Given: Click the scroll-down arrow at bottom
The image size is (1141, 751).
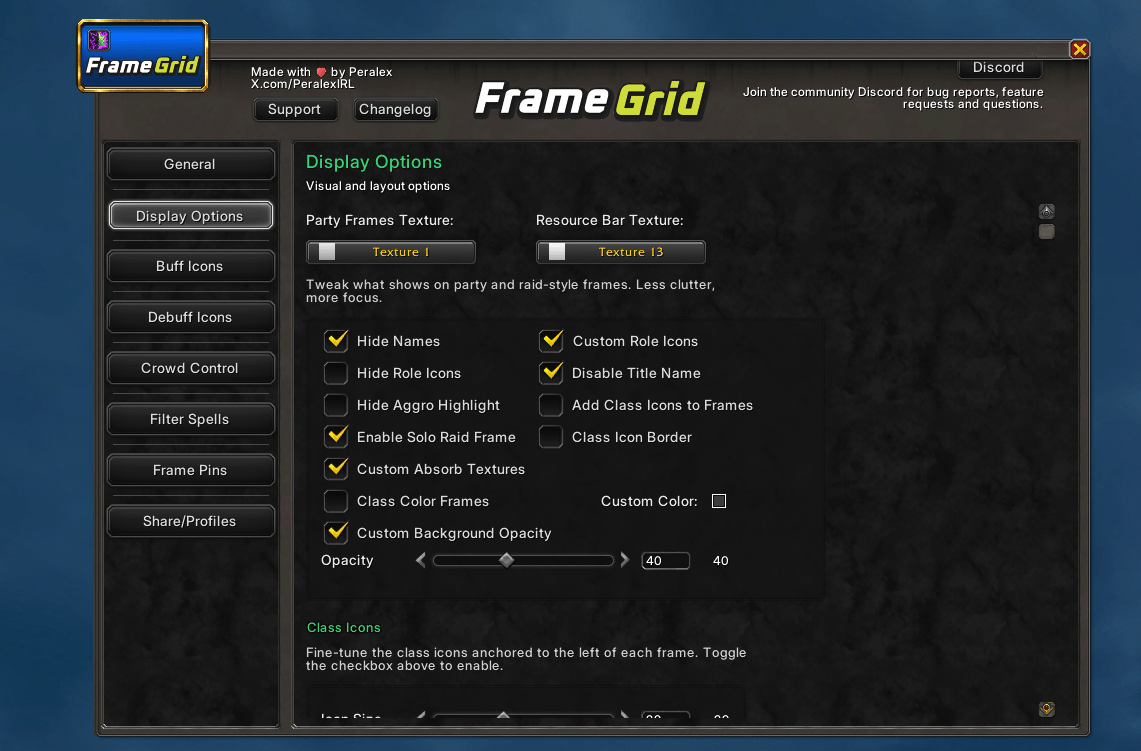Looking at the screenshot, I should [1046, 709].
